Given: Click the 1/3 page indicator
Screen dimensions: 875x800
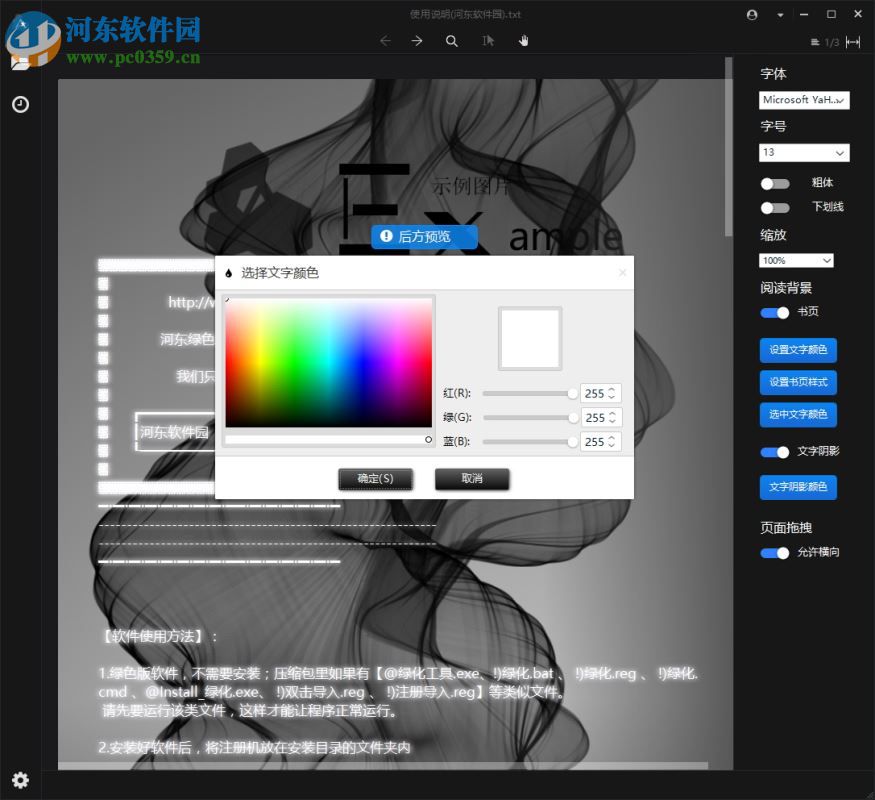Looking at the screenshot, I should (831, 42).
